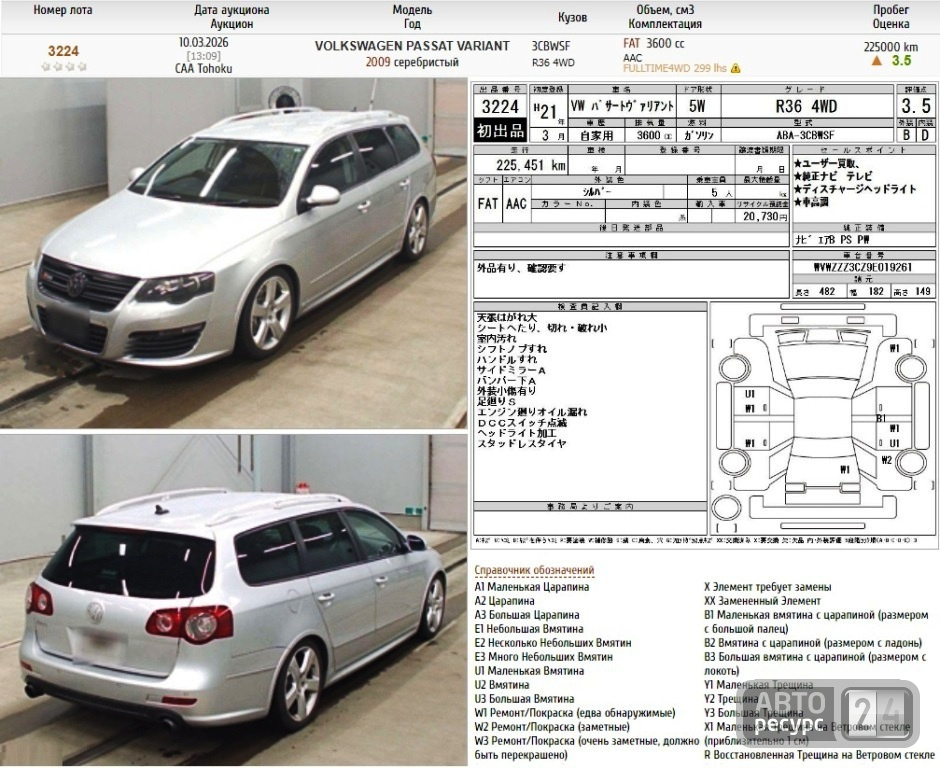
Task: Click the 'Справочник обозначений' heading
Action: click(534, 570)
